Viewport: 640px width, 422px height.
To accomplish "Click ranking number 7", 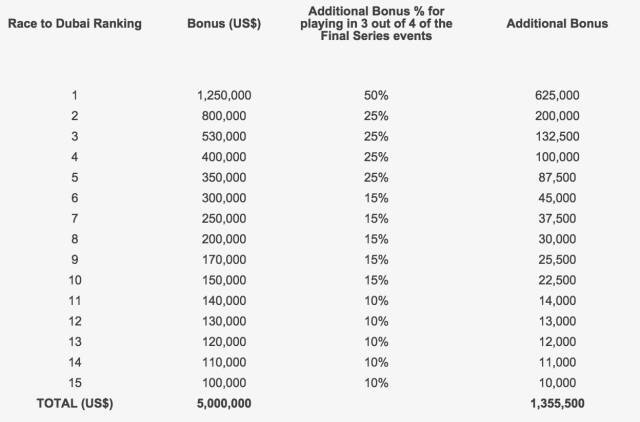I will [x=75, y=218].
